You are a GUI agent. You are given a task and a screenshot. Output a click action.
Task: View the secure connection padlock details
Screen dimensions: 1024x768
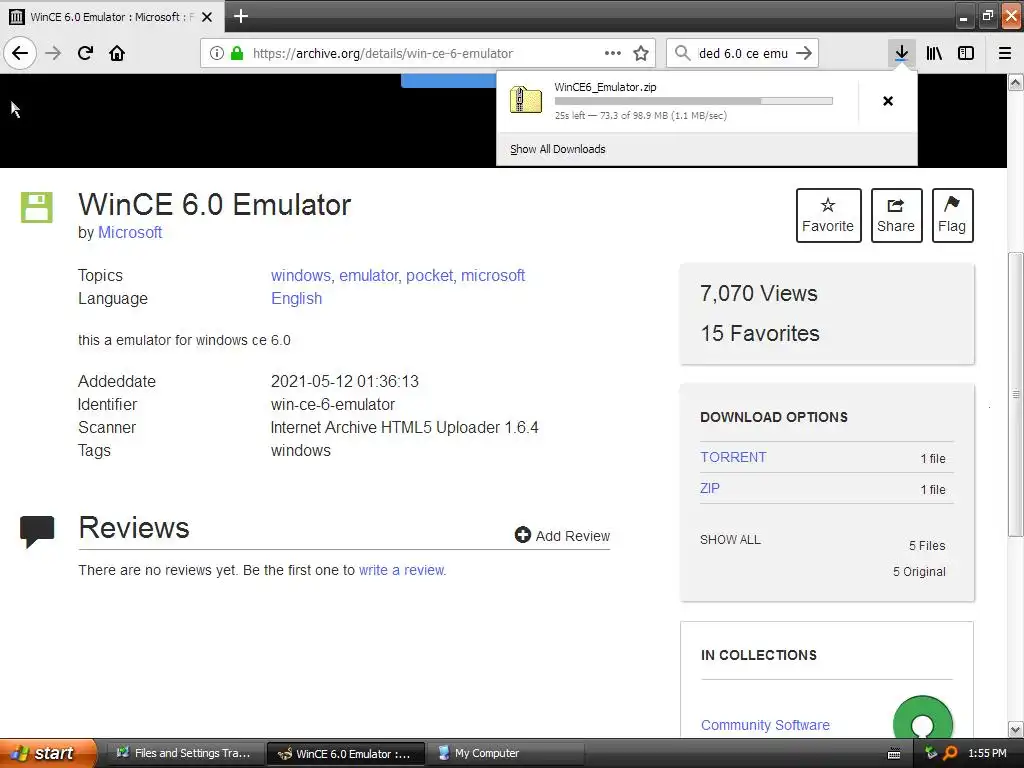pyautogui.click(x=236, y=53)
